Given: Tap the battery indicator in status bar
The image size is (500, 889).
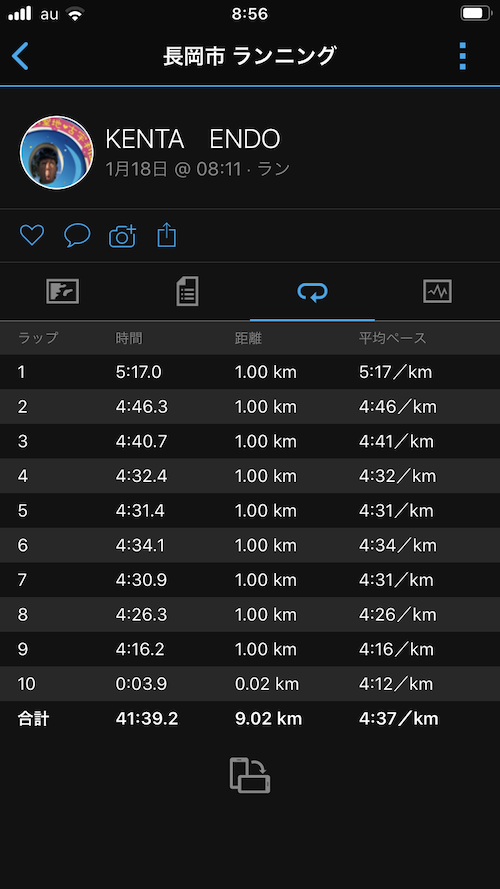Looking at the screenshot, I should tap(475, 14).
